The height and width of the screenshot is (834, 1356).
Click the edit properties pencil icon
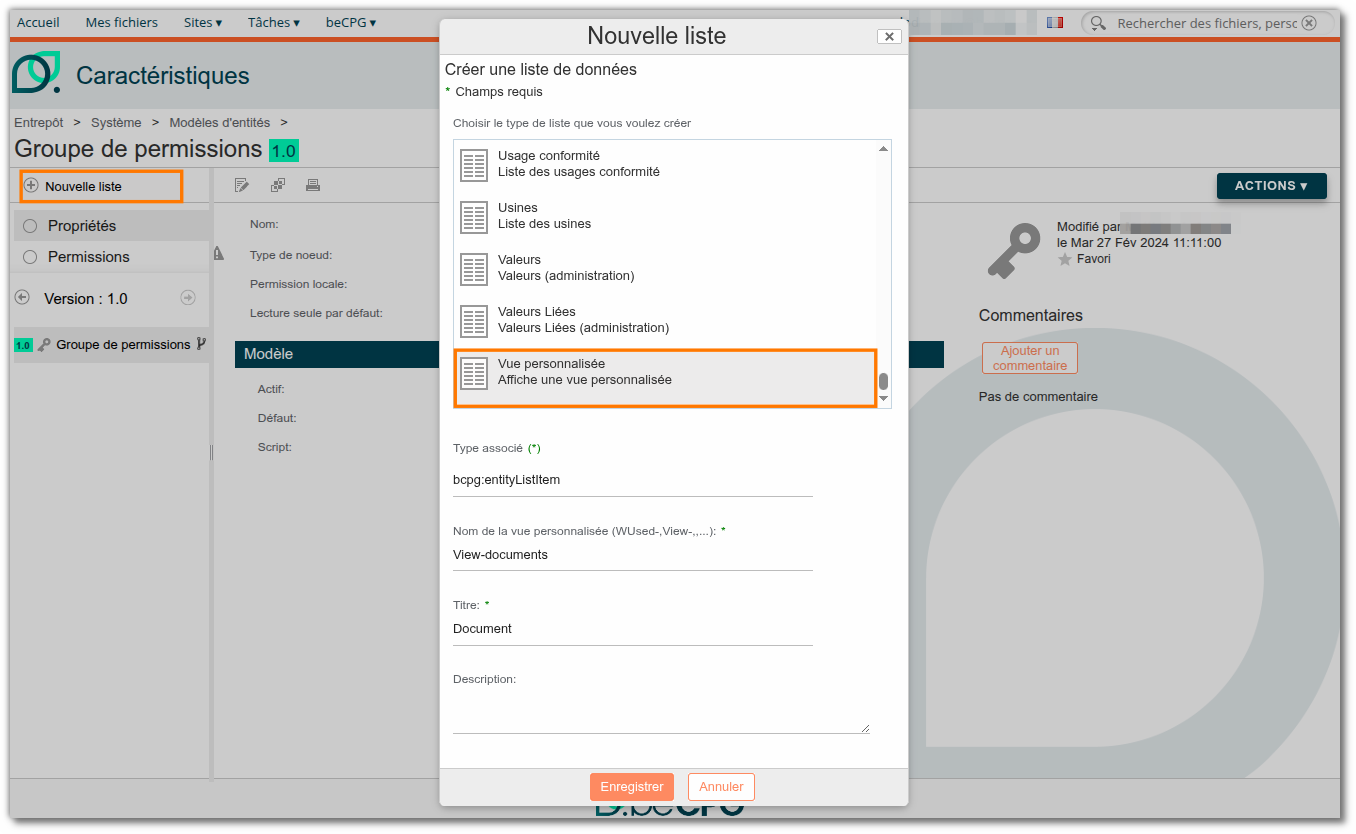coord(241,185)
